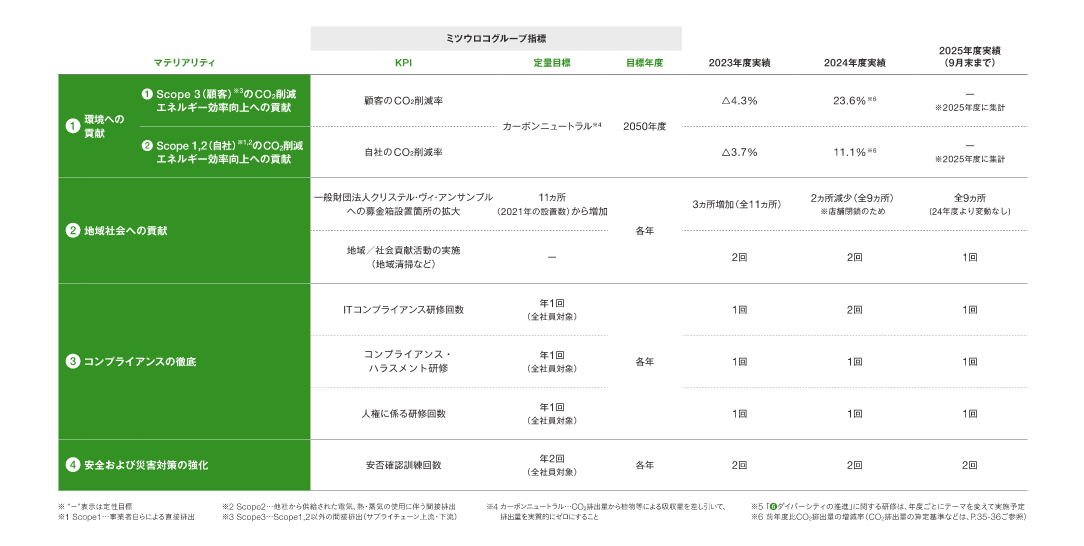Click ※2025年度に集計 in 顧客のCO2削減率 row
The image size is (1084, 546).
click(969, 108)
